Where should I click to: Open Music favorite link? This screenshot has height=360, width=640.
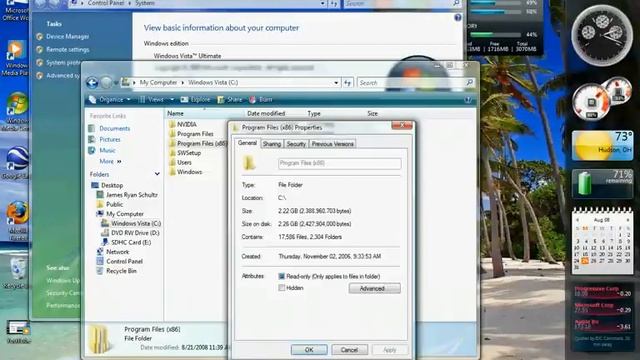pyautogui.click(x=102, y=151)
